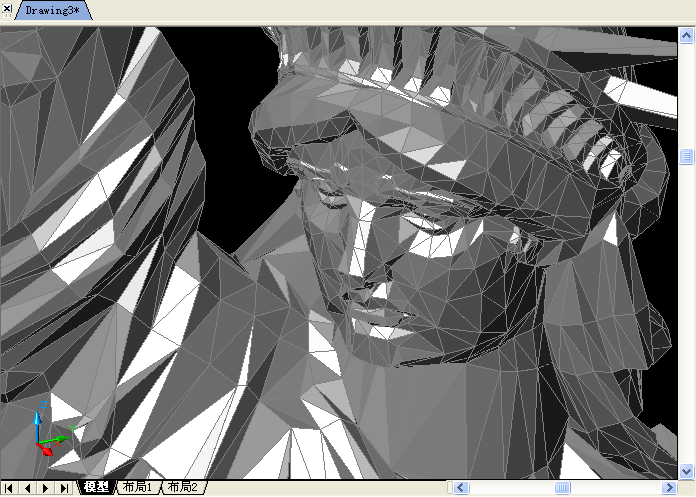This screenshot has width=696, height=497.
Task: Click the horizontal scrollbar thumb
Action: tap(562, 488)
